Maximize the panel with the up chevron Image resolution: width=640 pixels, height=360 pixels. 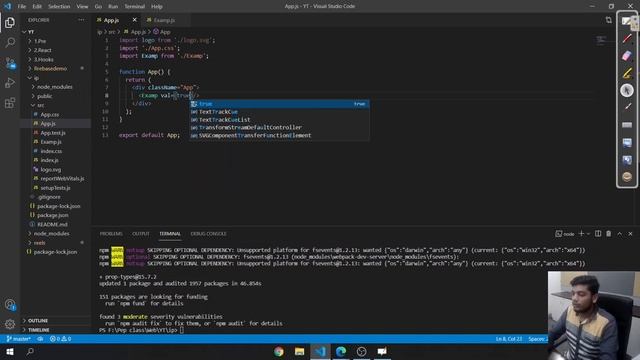pos(620,233)
